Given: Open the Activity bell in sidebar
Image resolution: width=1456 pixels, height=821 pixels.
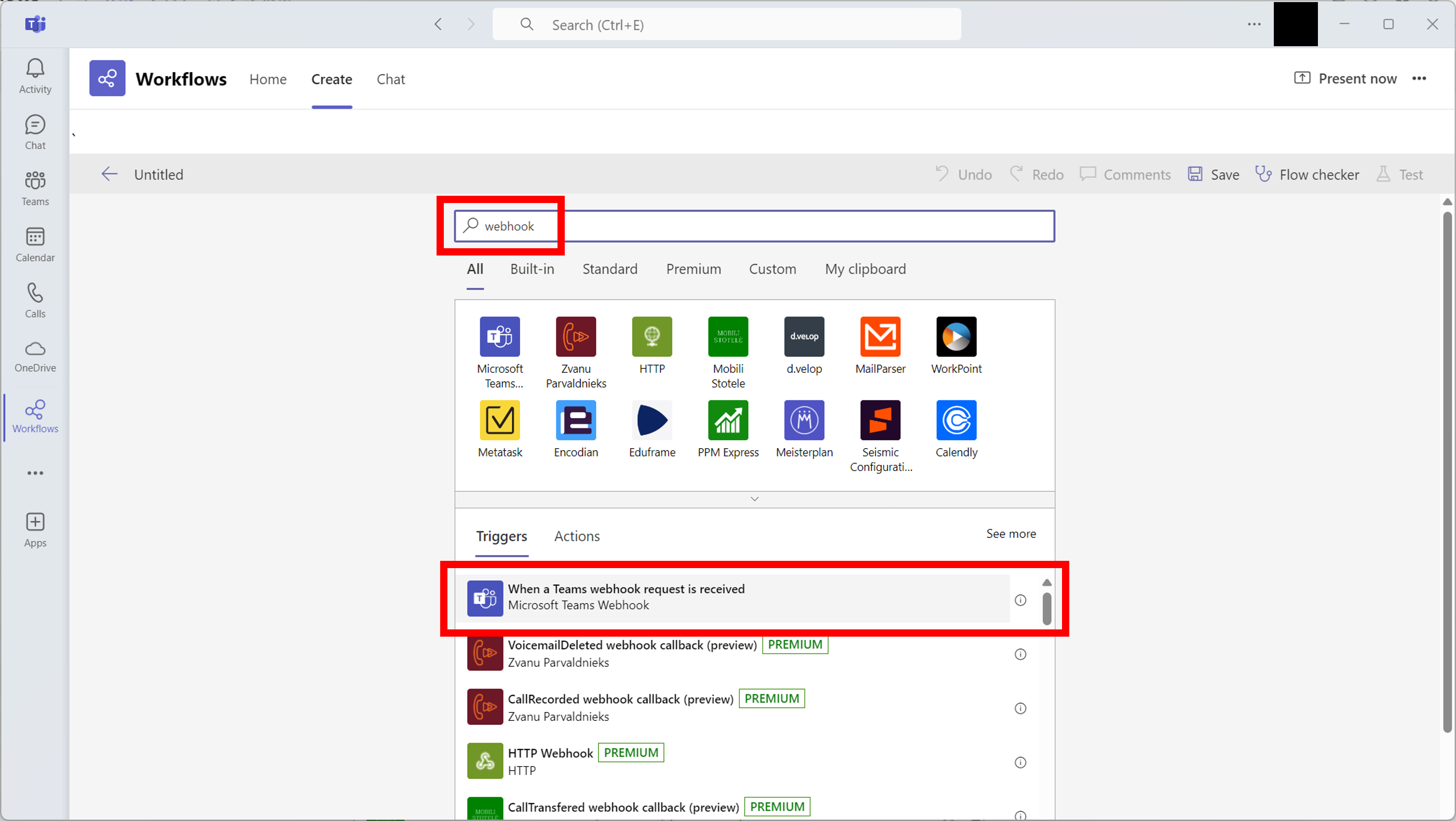Looking at the screenshot, I should (35, 76).
